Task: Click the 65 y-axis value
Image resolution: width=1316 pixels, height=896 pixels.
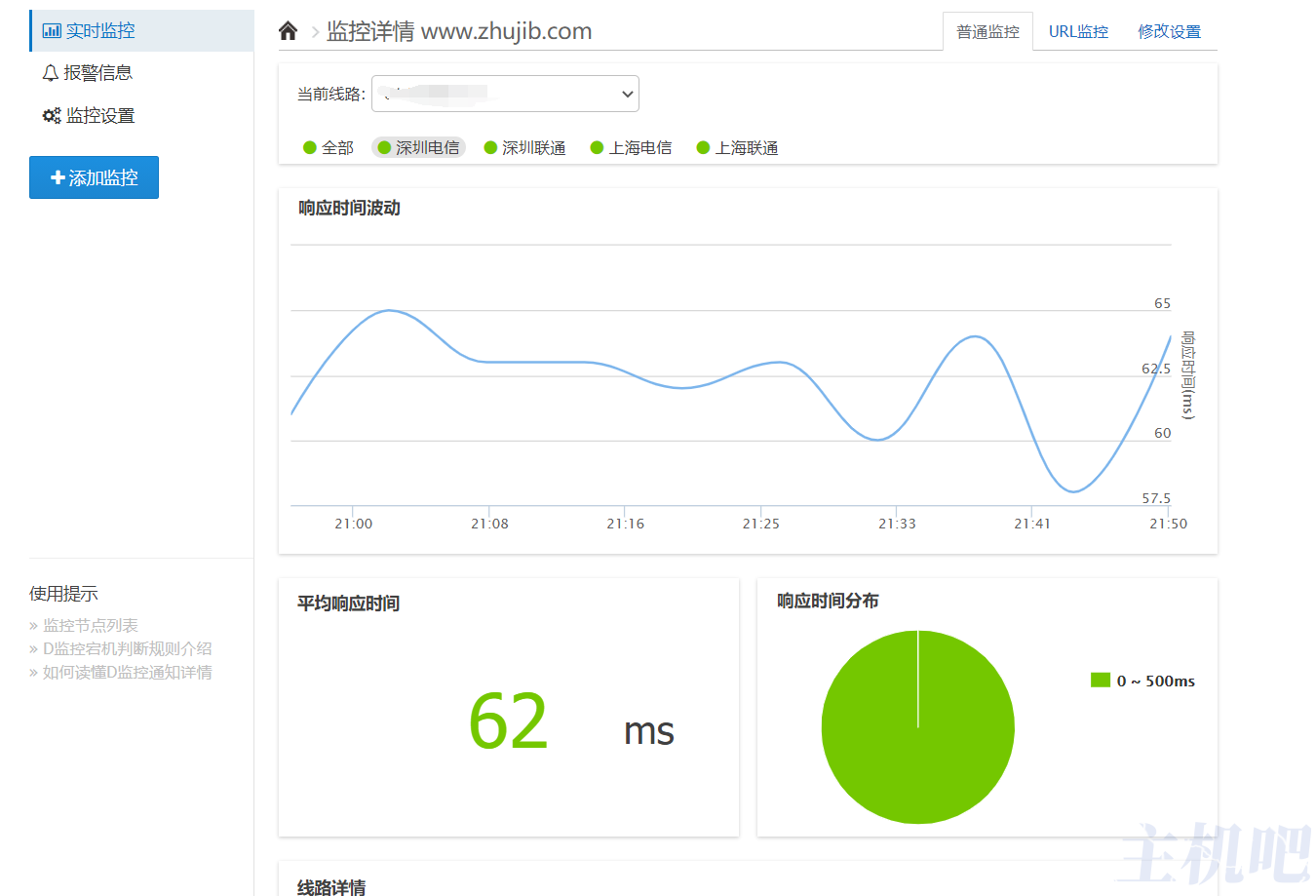Action: coord(1162,303)
